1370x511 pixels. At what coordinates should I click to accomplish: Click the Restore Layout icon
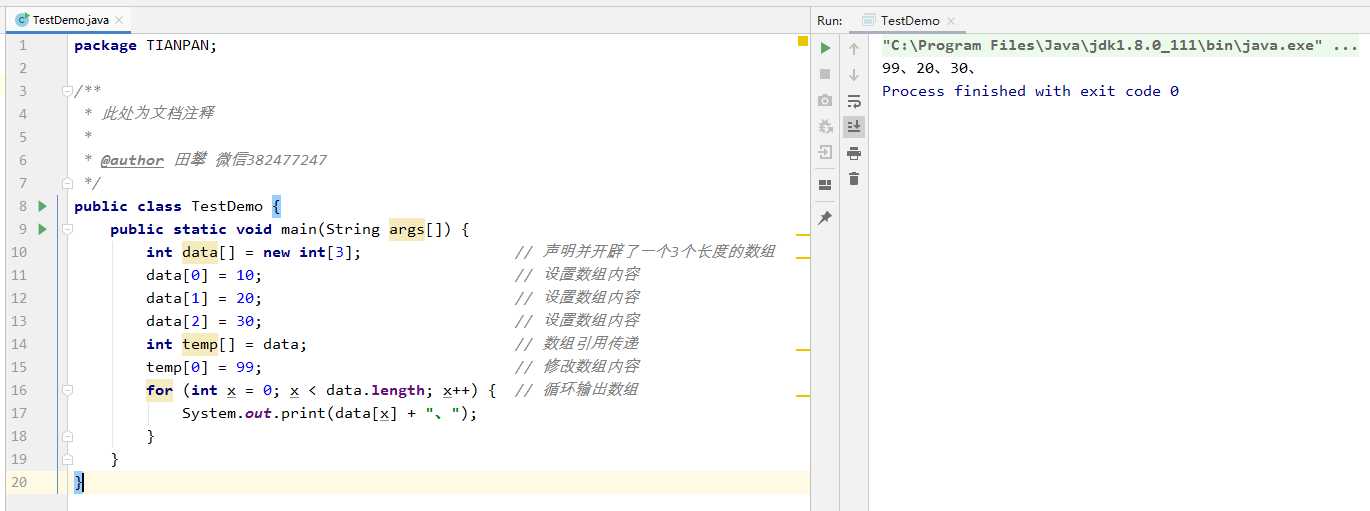pyautogui.click(x=825, y=185)
